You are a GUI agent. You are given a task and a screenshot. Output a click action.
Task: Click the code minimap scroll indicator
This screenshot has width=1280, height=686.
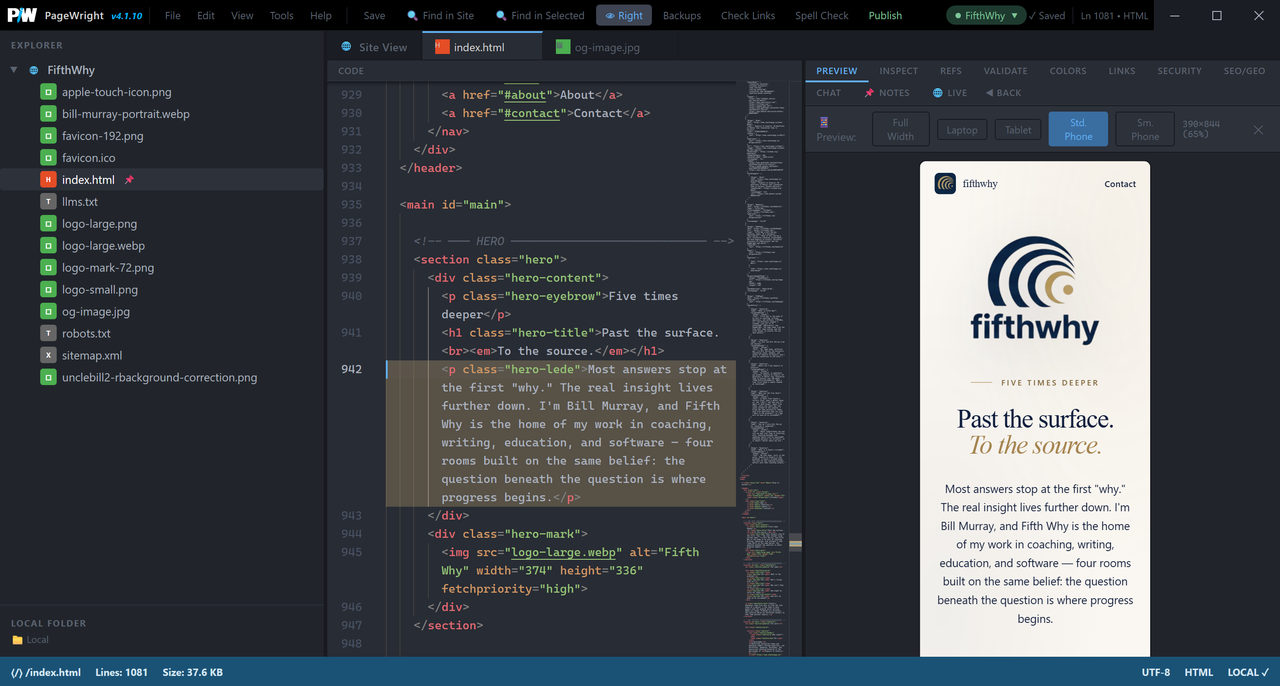tap(795, 542)
